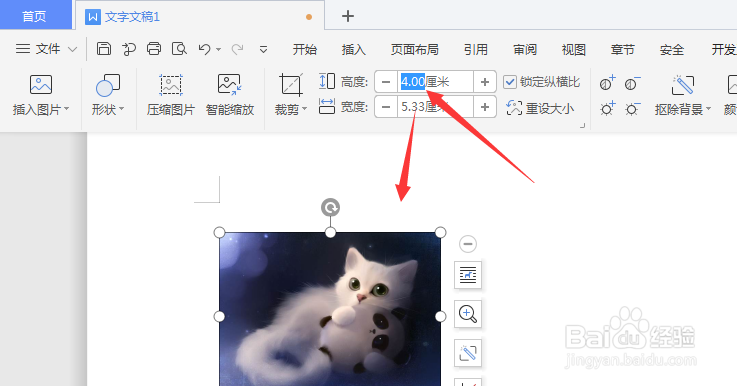Click the 插入图片 picture icon

(41, 85)
